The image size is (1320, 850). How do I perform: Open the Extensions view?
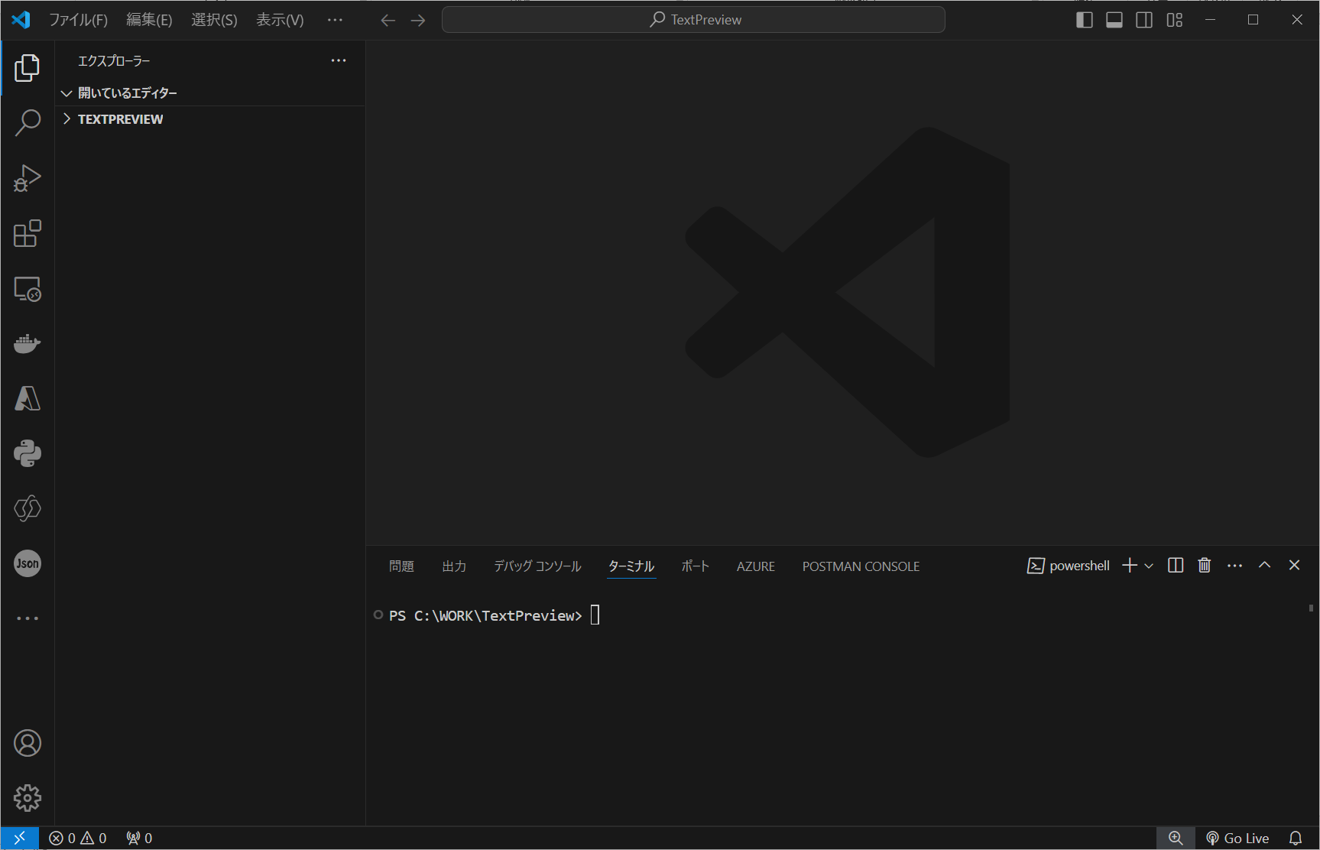pos(27,233)
